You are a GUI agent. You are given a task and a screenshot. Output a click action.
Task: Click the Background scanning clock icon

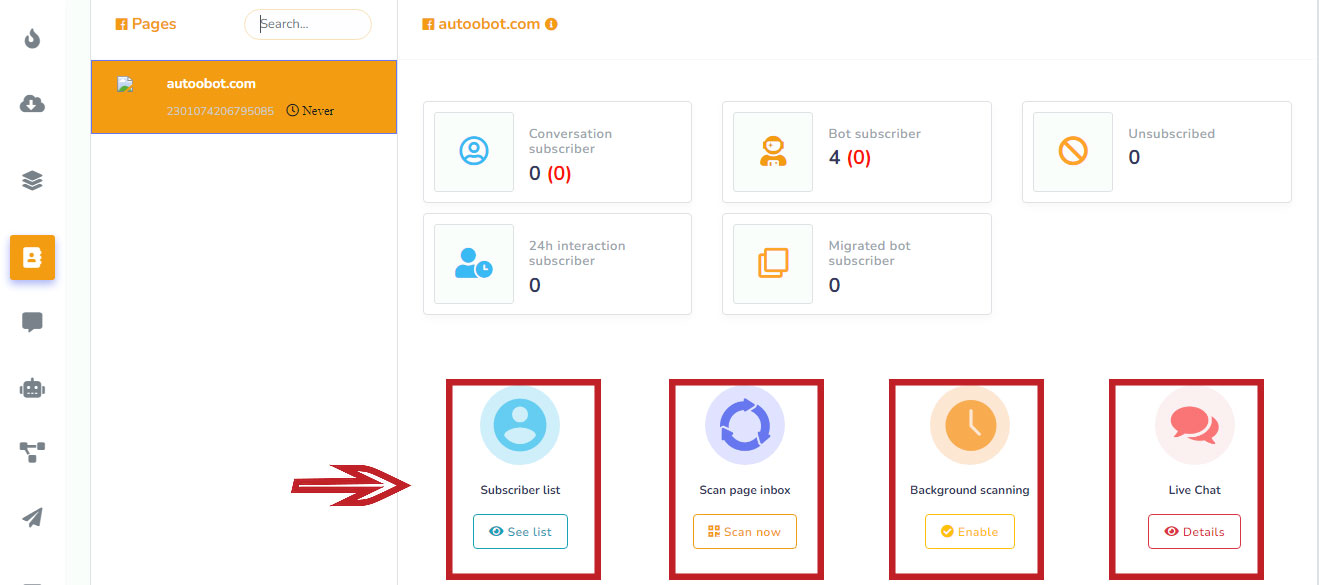click(x=969, y=426)
